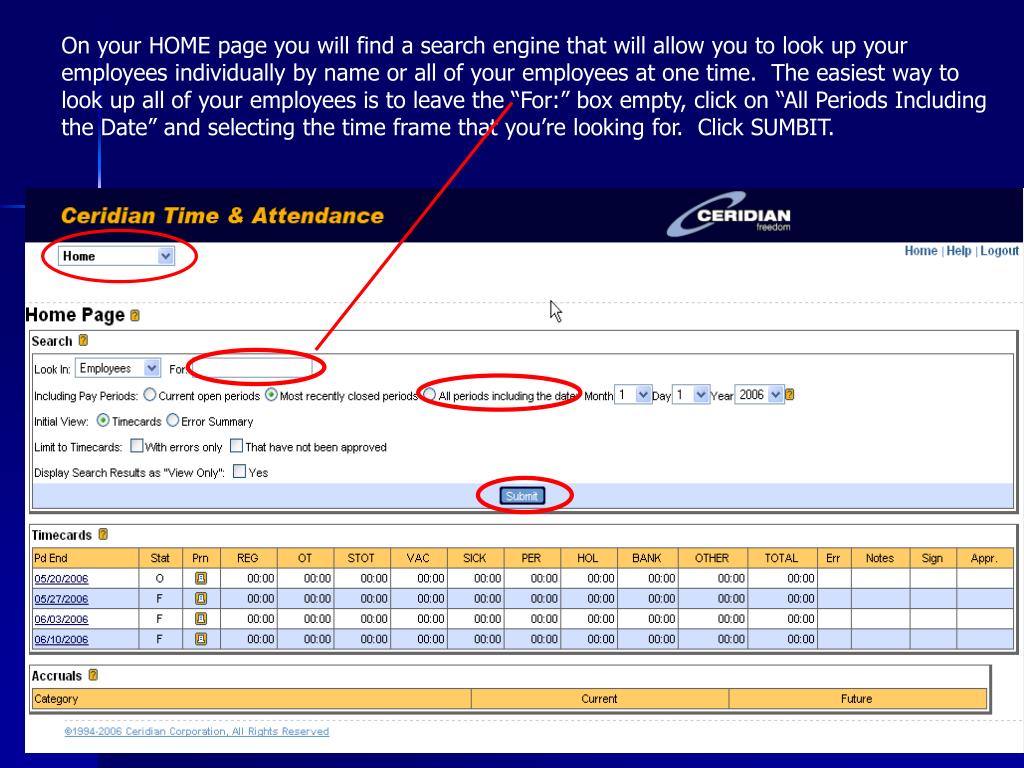Viewport: 1024px width, 768px height.
Task: Open timecard for 06/03/2006
Action: [x=61, y=619]
